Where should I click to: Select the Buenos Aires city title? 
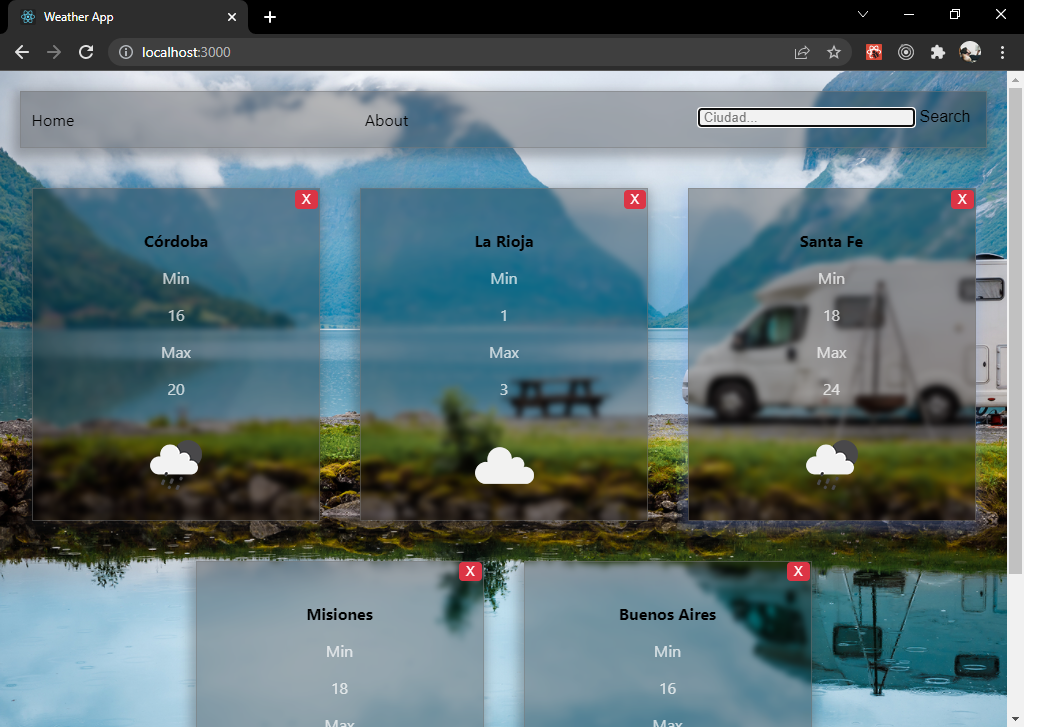pyautogui.click(x=667, y=615)
